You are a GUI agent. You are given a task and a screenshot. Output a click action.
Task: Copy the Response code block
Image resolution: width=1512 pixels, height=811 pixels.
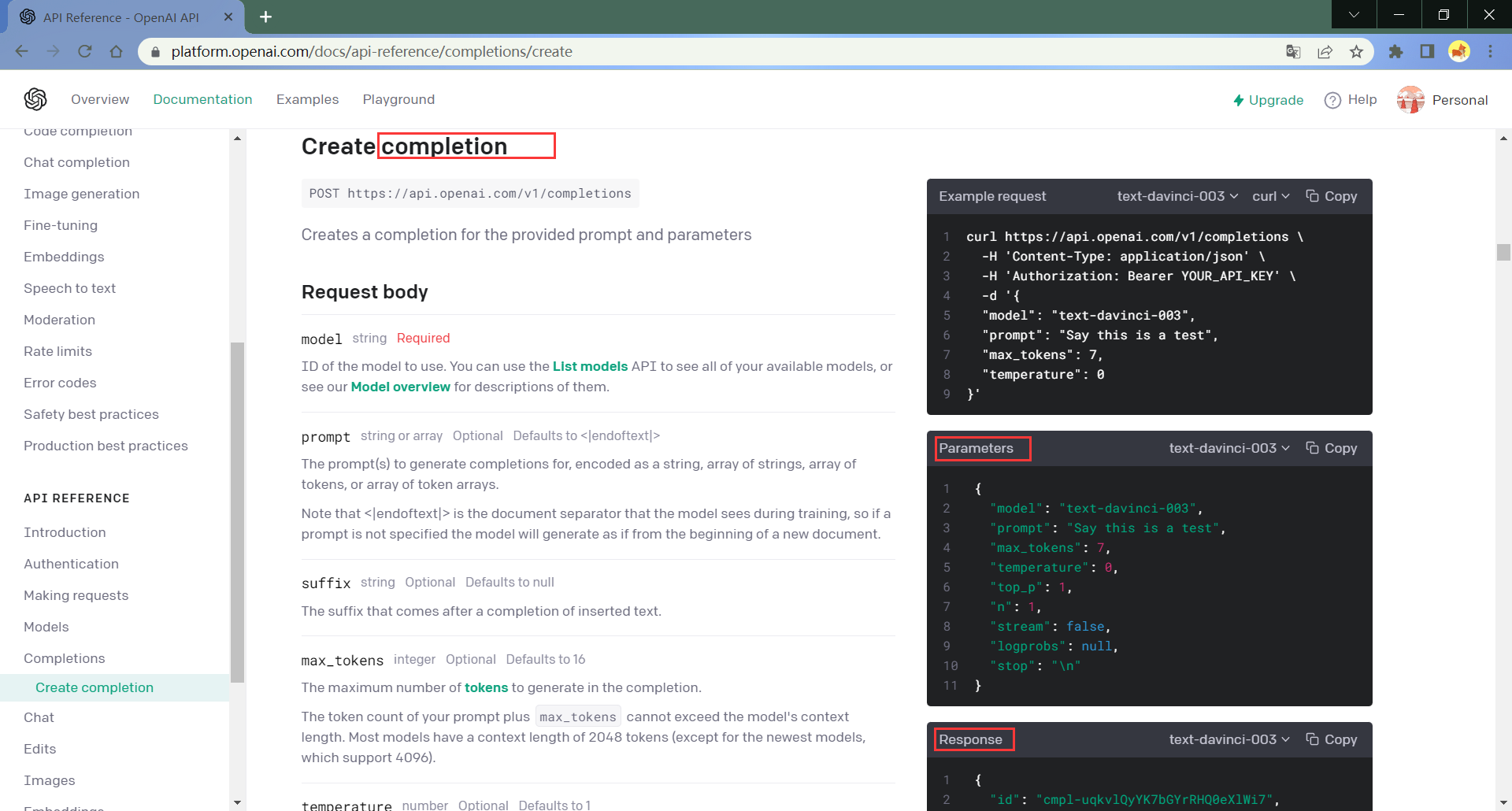coord(1332,739)
